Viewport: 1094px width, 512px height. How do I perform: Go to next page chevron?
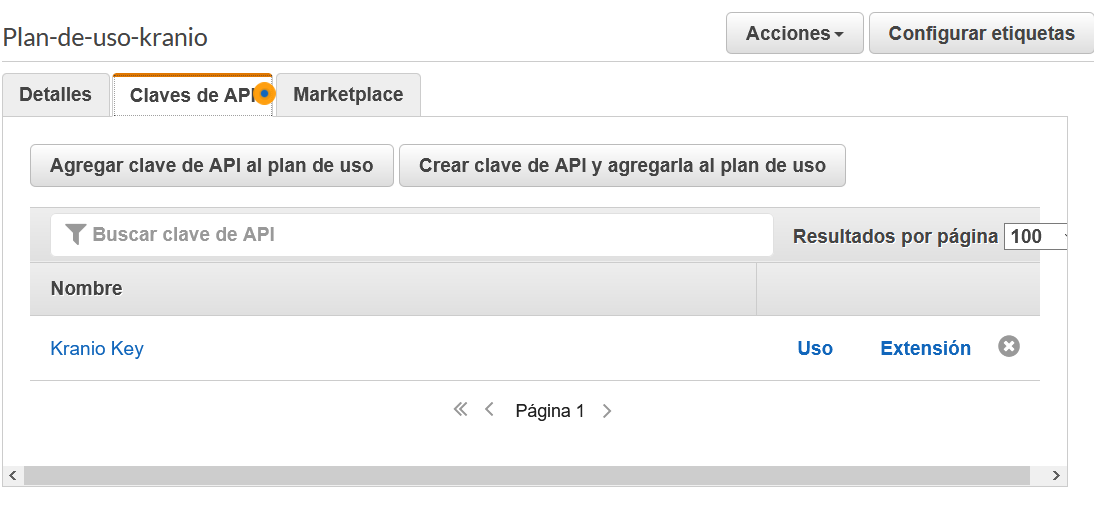[607, 410]
